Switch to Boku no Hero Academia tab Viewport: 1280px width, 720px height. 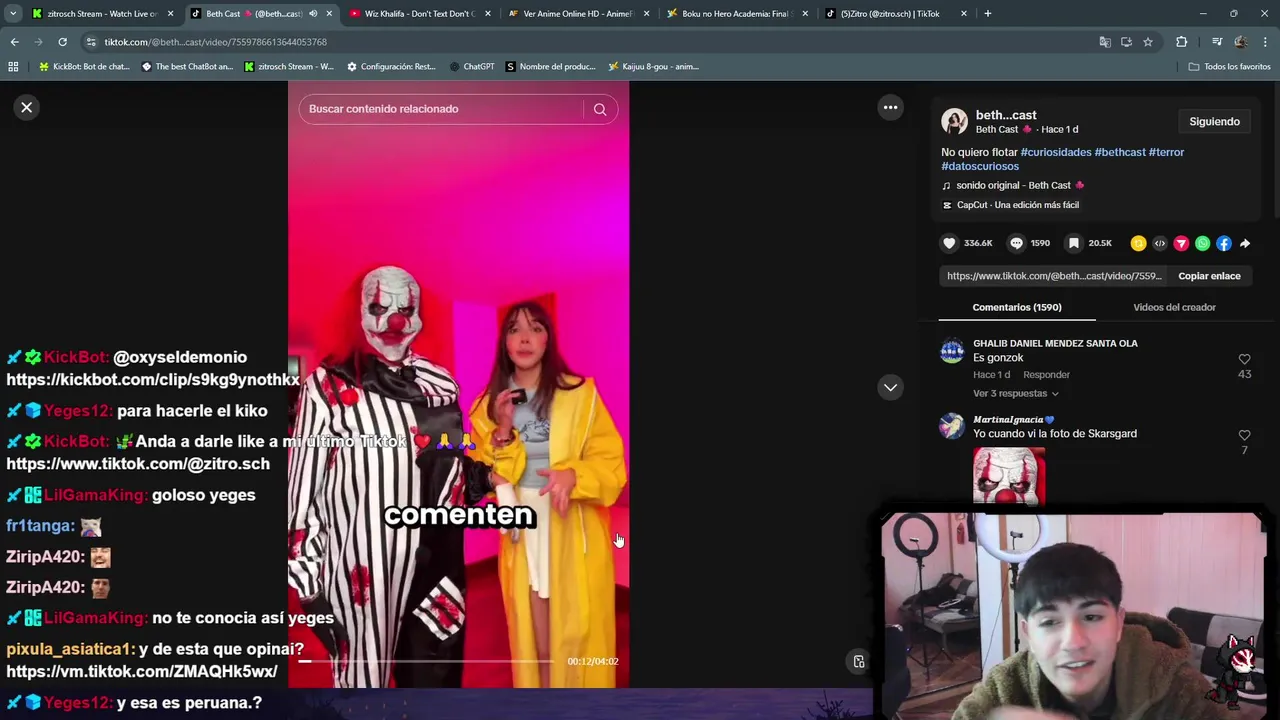tap(736, 14)
